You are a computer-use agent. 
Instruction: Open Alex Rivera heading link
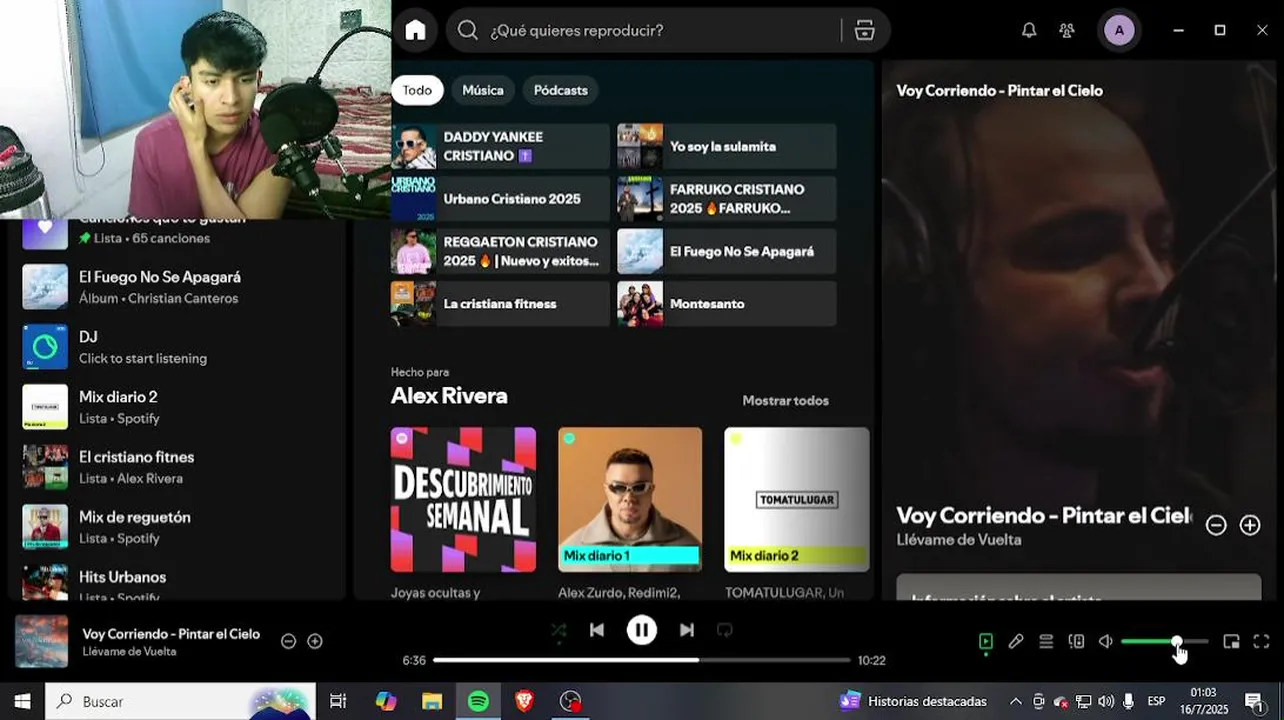pos(449,396)
